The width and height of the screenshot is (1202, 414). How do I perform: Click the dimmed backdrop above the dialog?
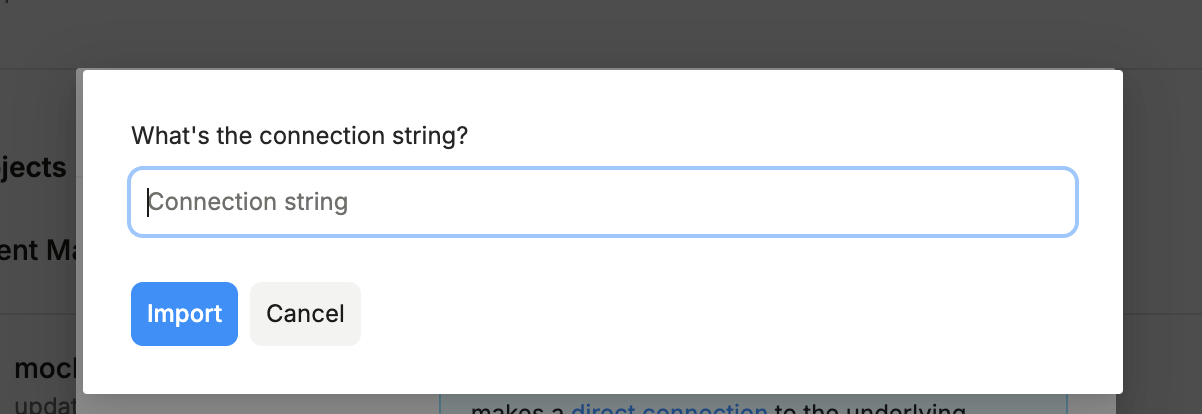coord(600,35)
